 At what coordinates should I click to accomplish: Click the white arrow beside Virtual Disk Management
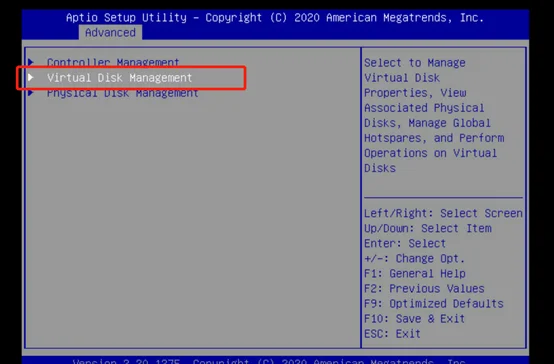31,77
